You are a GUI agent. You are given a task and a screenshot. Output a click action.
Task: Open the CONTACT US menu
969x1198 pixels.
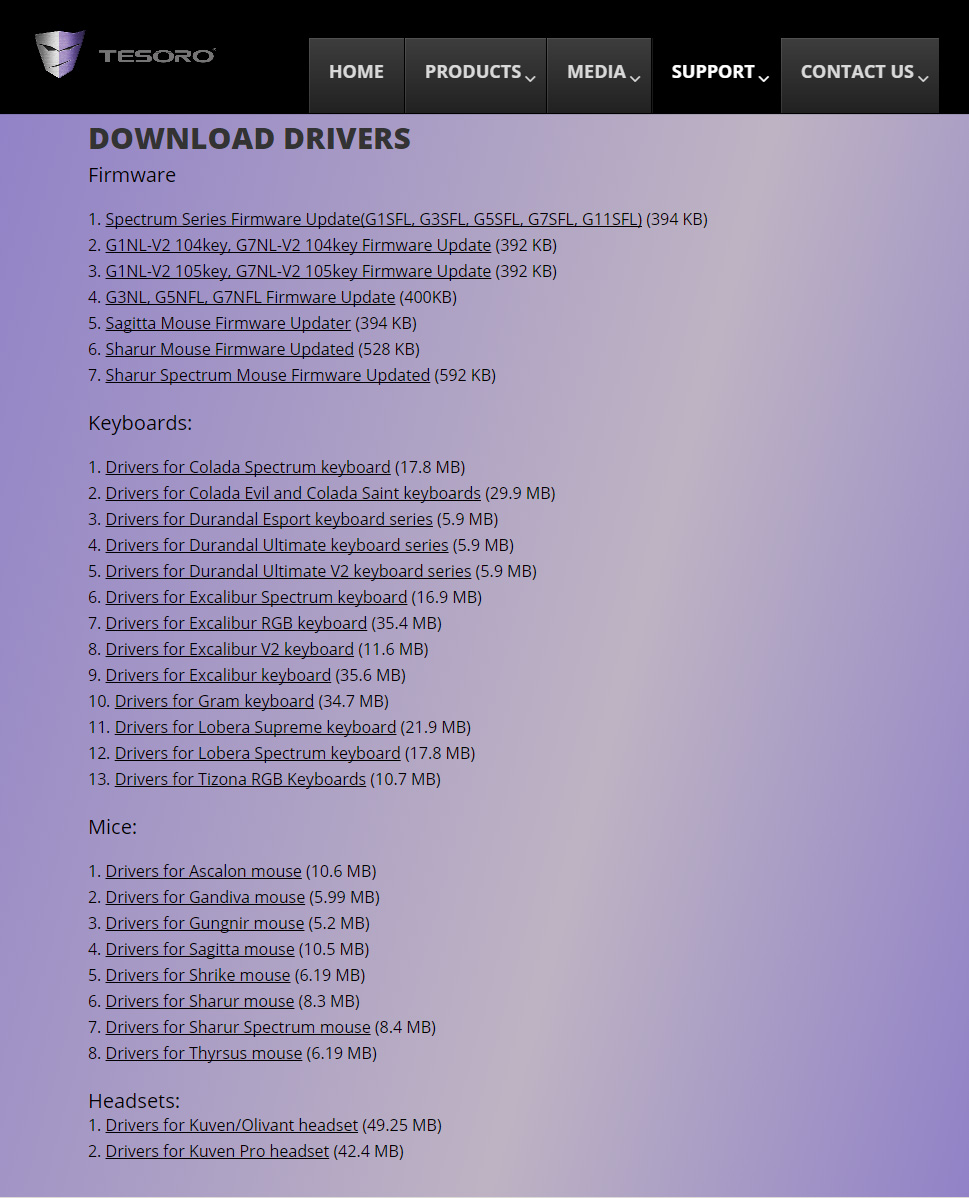point(860,75)
